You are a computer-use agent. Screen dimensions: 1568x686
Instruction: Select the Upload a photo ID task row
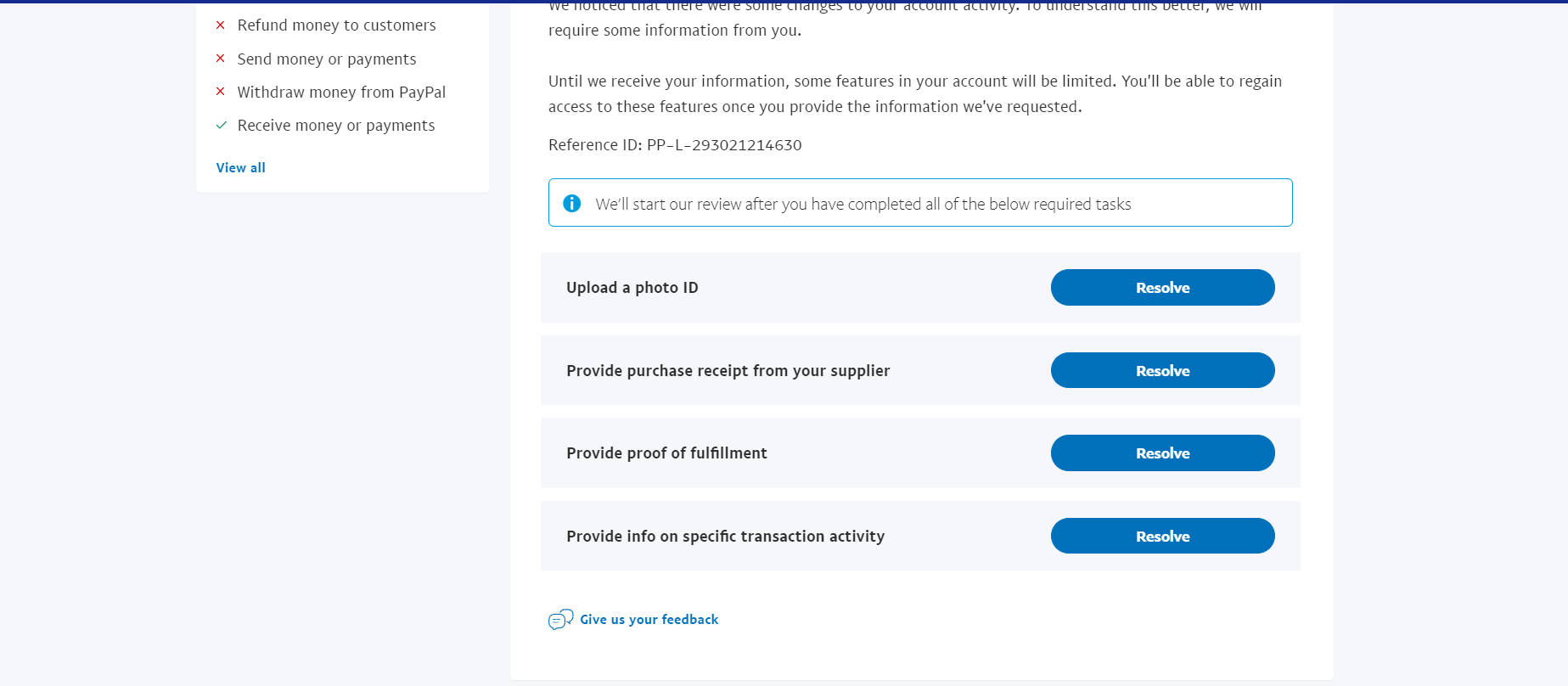(920, 288)
